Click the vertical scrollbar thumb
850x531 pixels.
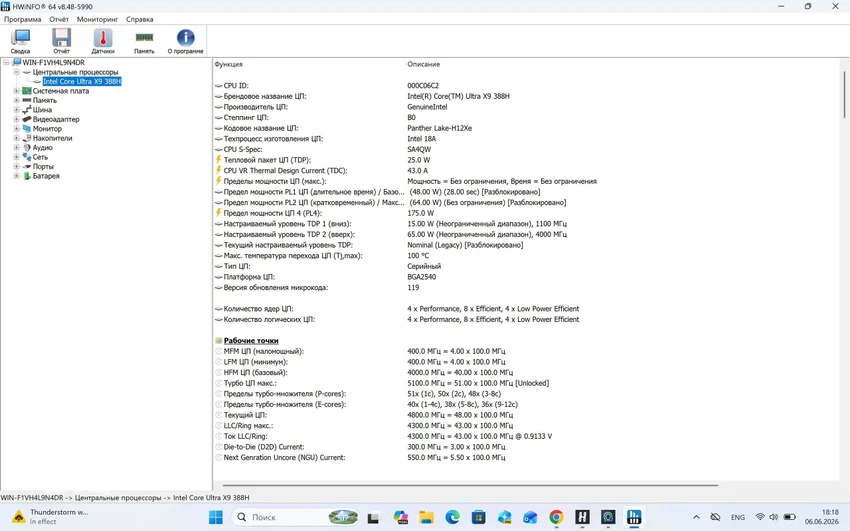844,95
